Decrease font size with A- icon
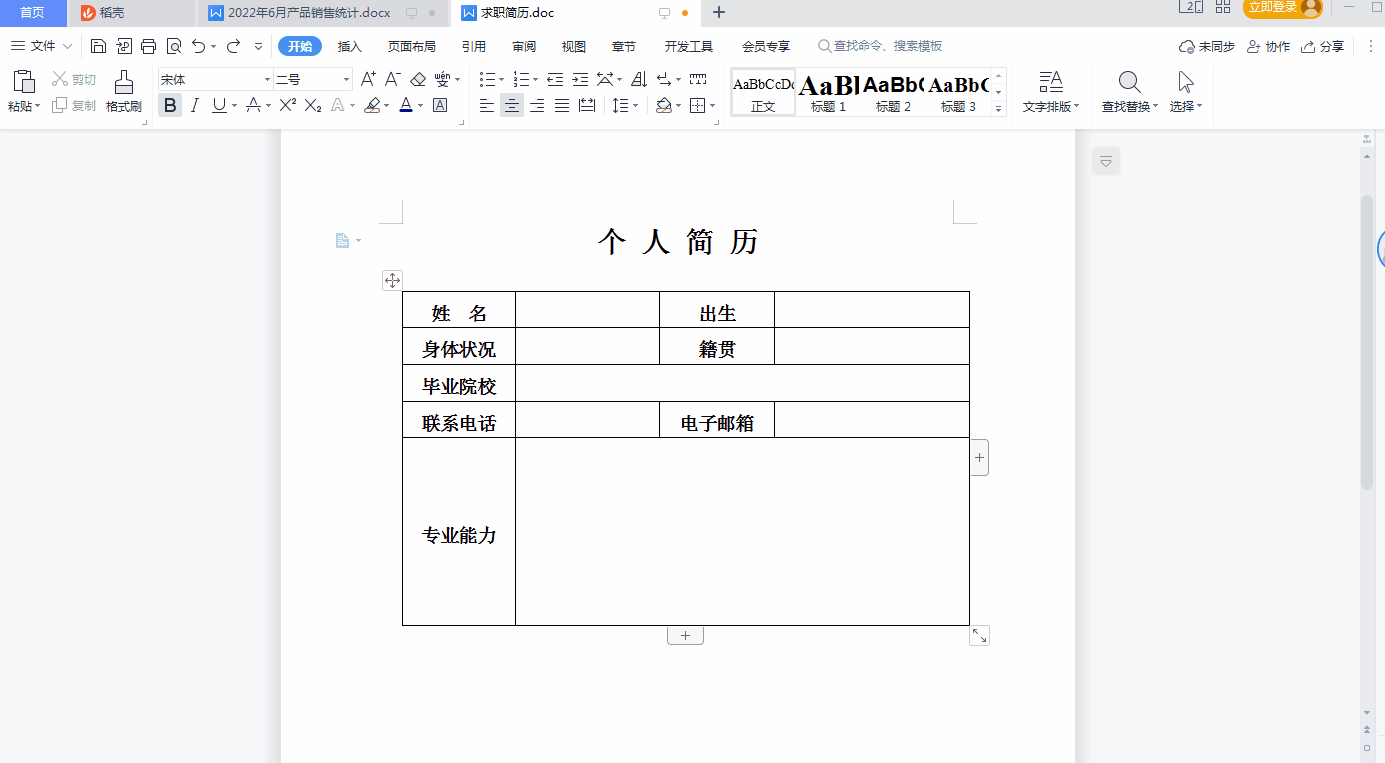 point(393,79)
